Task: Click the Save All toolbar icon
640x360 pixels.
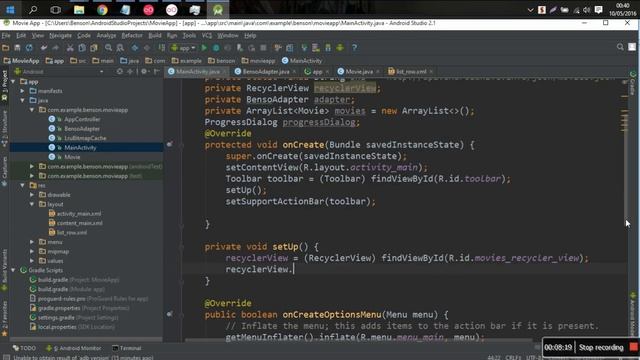Action: pos(17,48)
